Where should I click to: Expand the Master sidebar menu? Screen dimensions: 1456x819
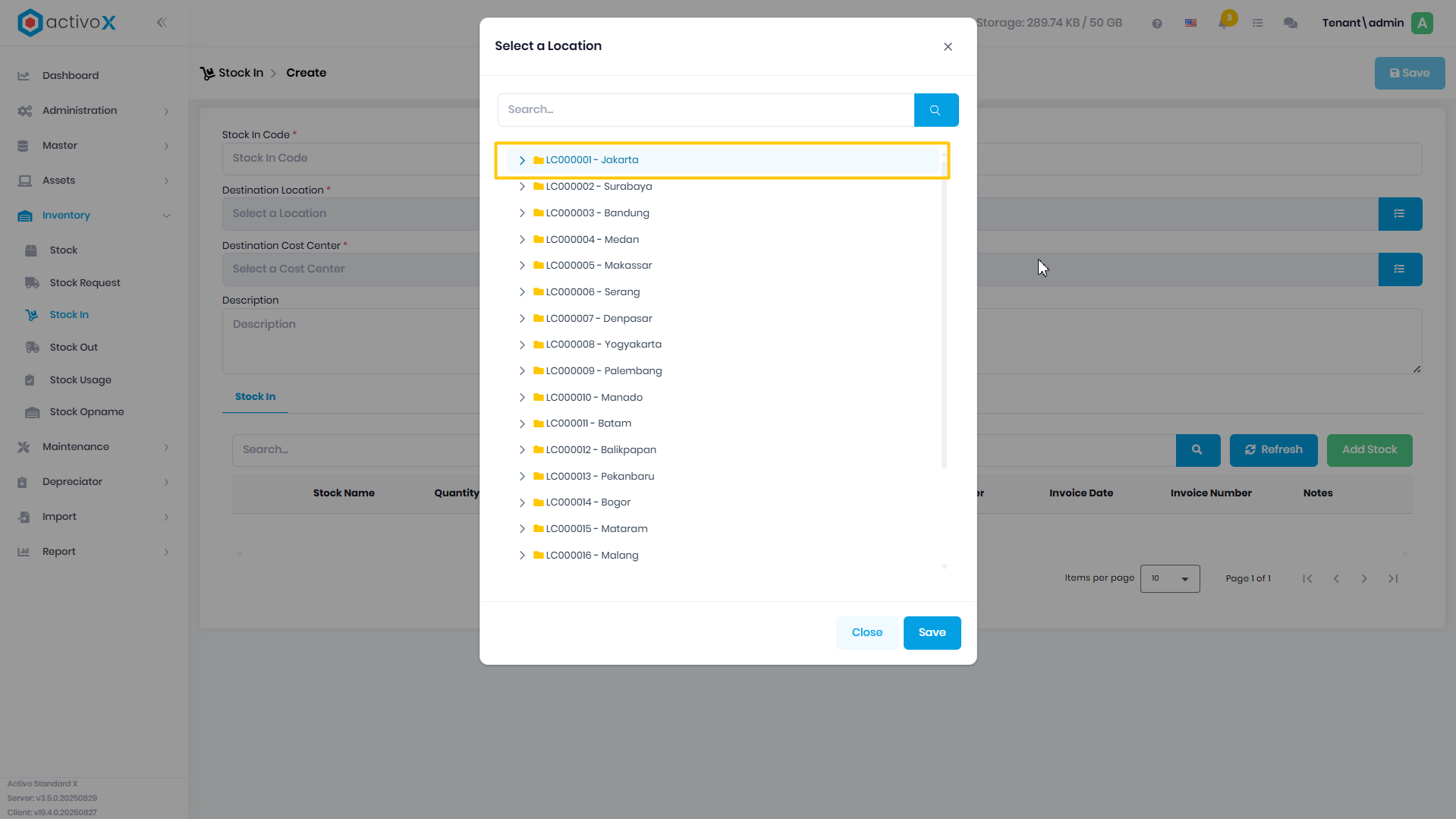coord(94,146)
